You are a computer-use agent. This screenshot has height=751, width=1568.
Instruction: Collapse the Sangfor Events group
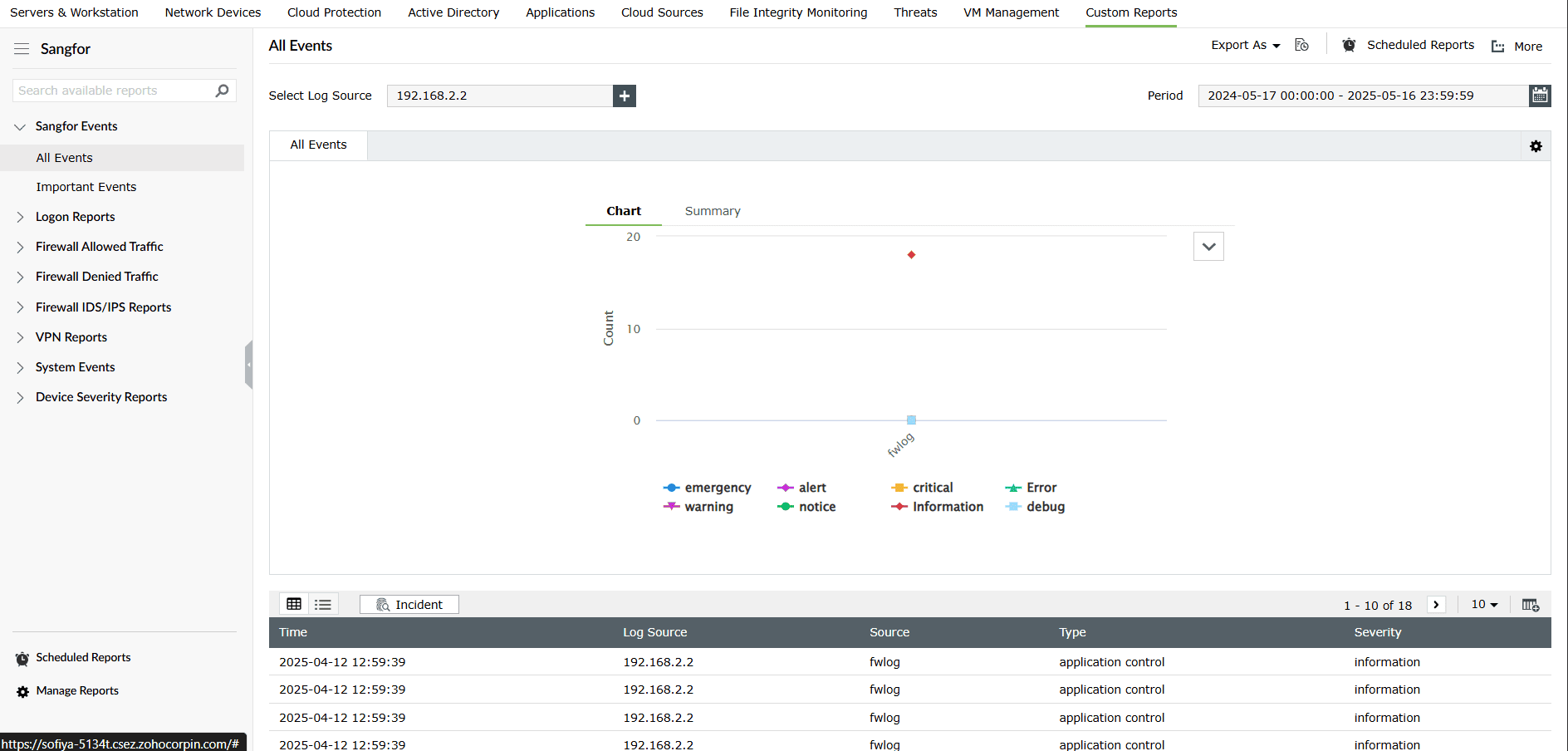click(x=20, y=127)
